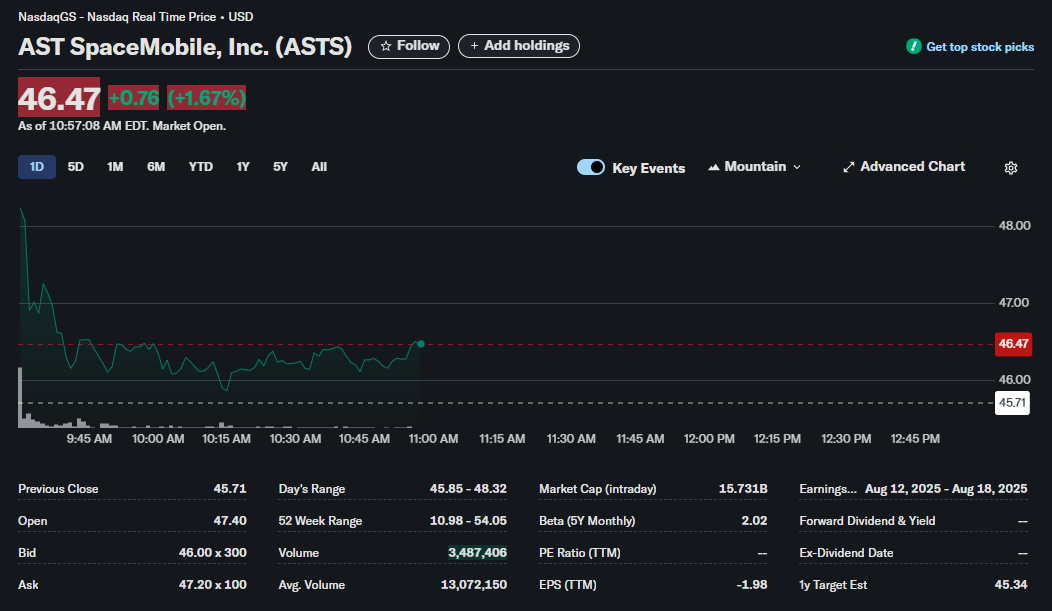Click the AST SpaceMobile, Inc. (ASTS) title

point(185,47)
